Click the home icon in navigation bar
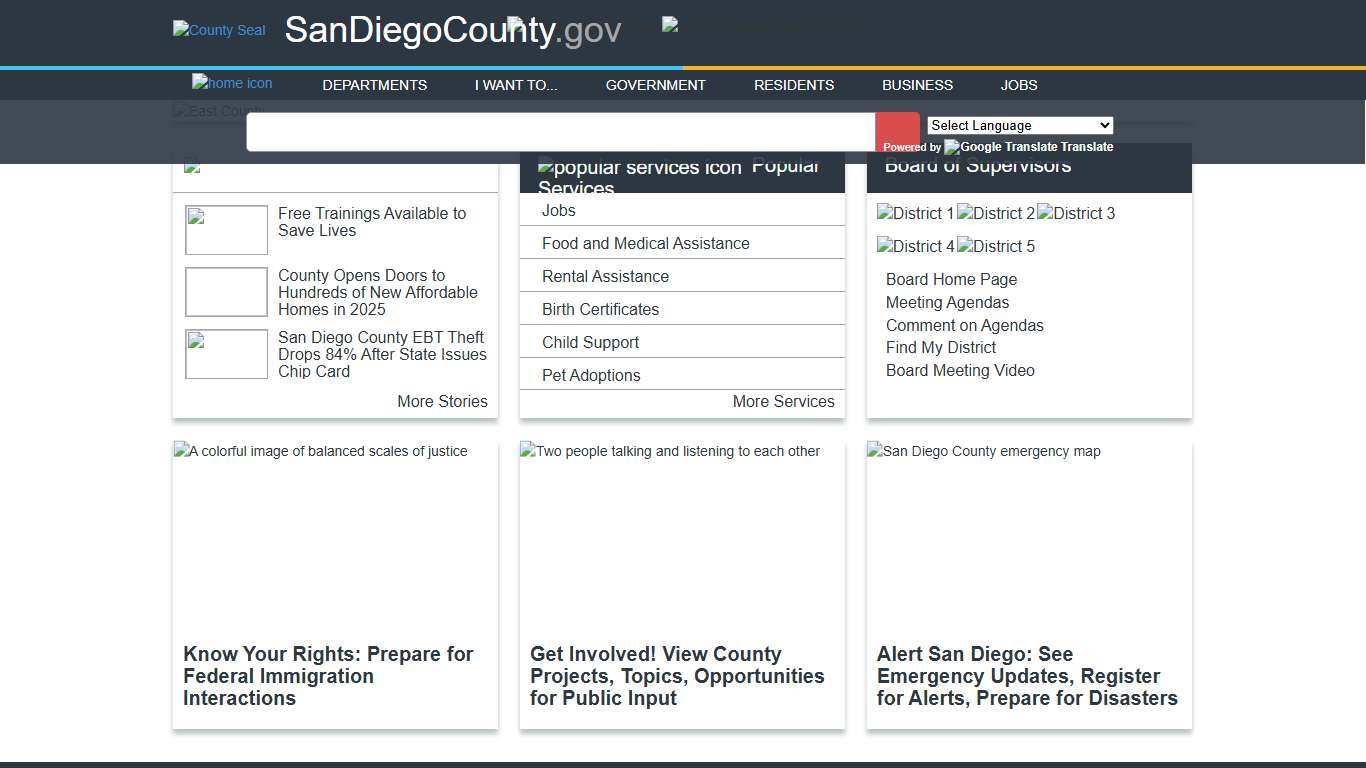Viewport: 1366px width, 768px height. pos(232,83)
